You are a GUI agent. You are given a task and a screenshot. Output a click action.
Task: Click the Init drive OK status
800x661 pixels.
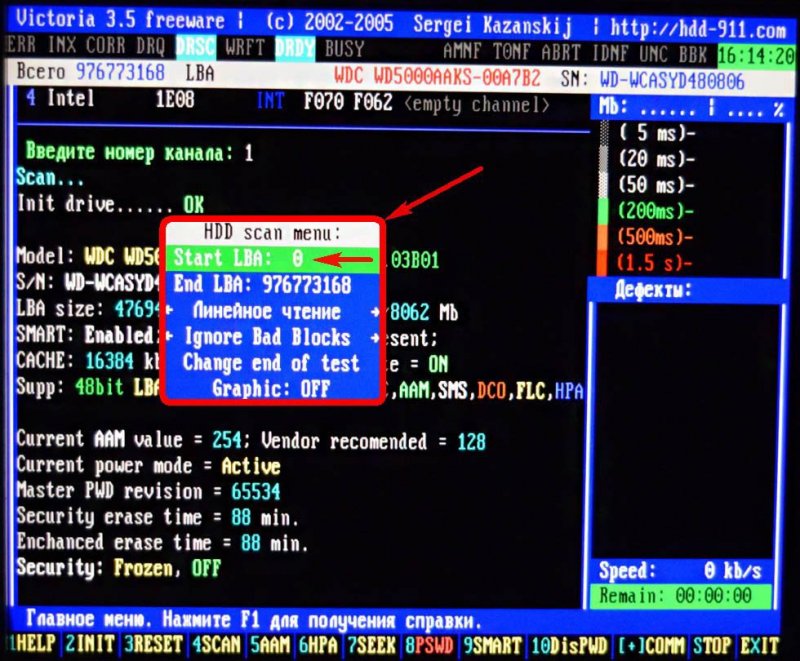click(x=193, y=205)
